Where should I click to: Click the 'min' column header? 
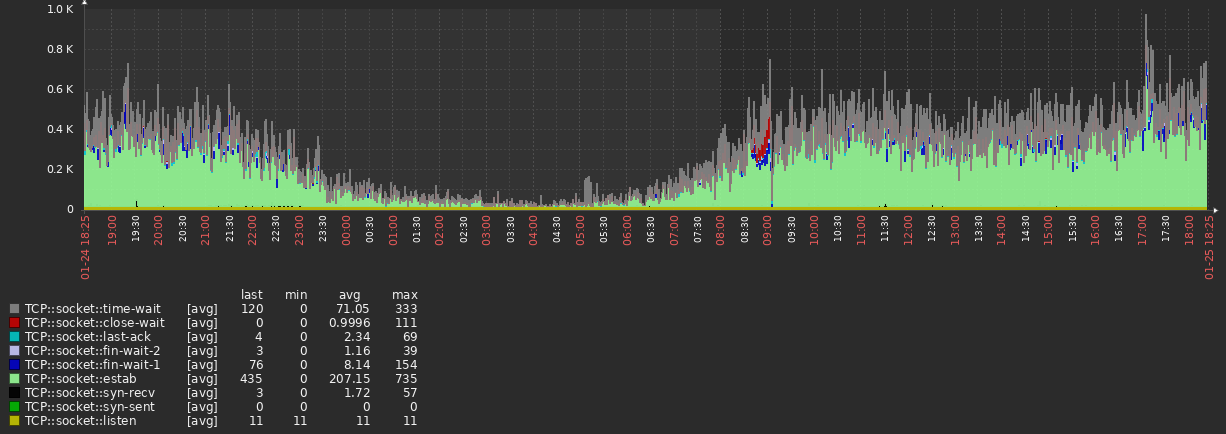point(296,295)
